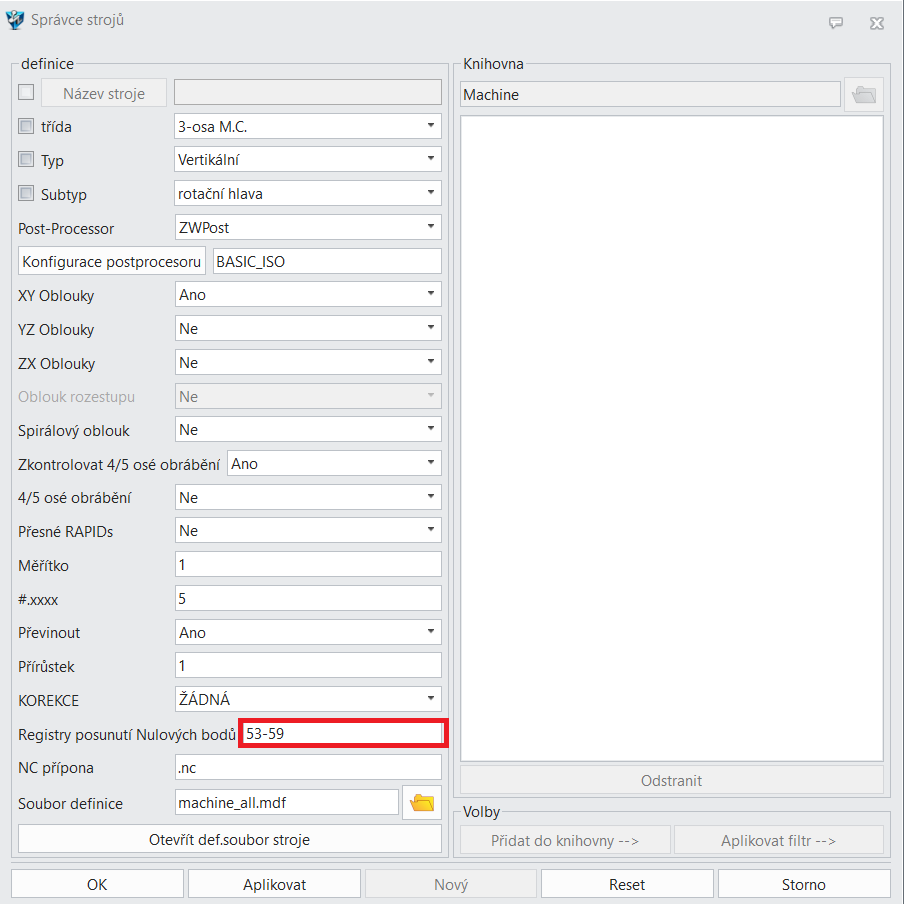Click the Knihovna folder browse icon
904x904 pixels.
864,94
